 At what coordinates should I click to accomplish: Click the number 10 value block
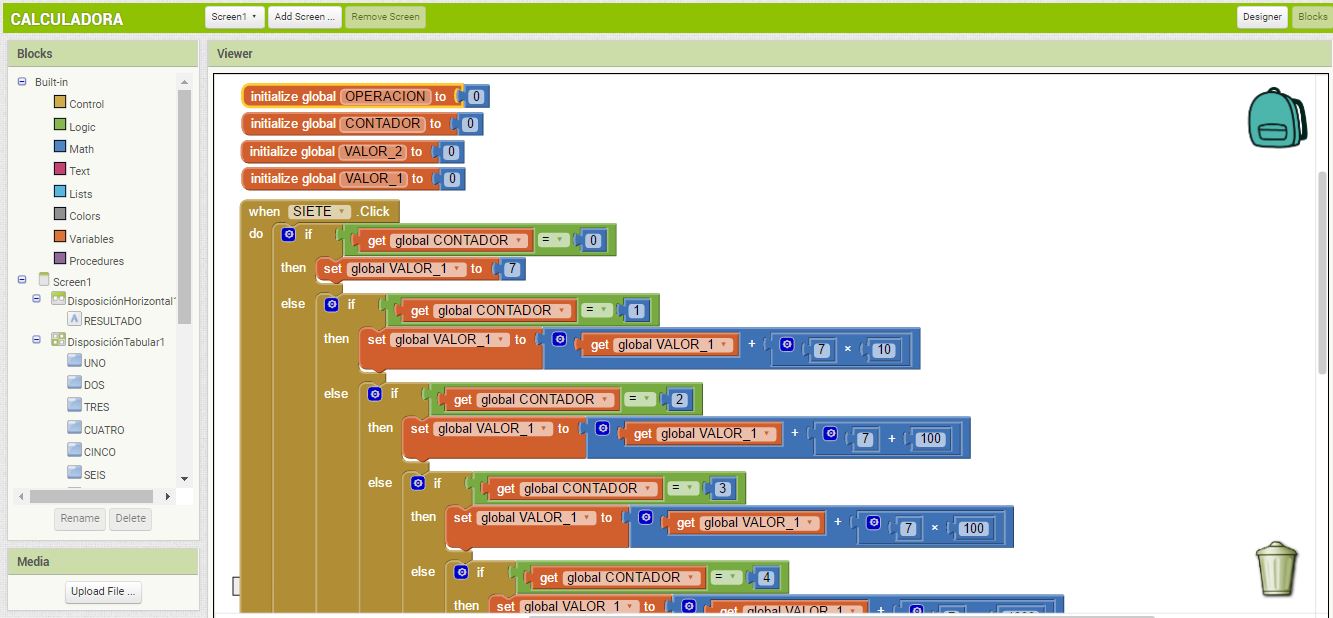point(883,350)
